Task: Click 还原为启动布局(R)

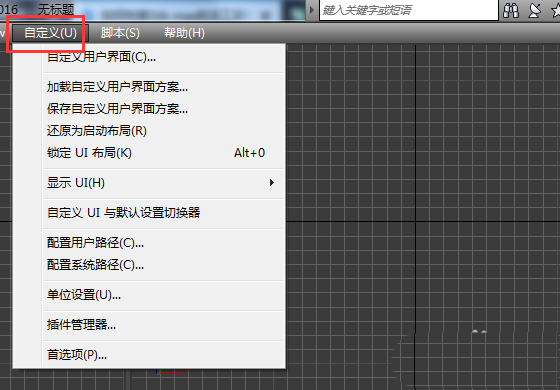Action: coord(164,131)
